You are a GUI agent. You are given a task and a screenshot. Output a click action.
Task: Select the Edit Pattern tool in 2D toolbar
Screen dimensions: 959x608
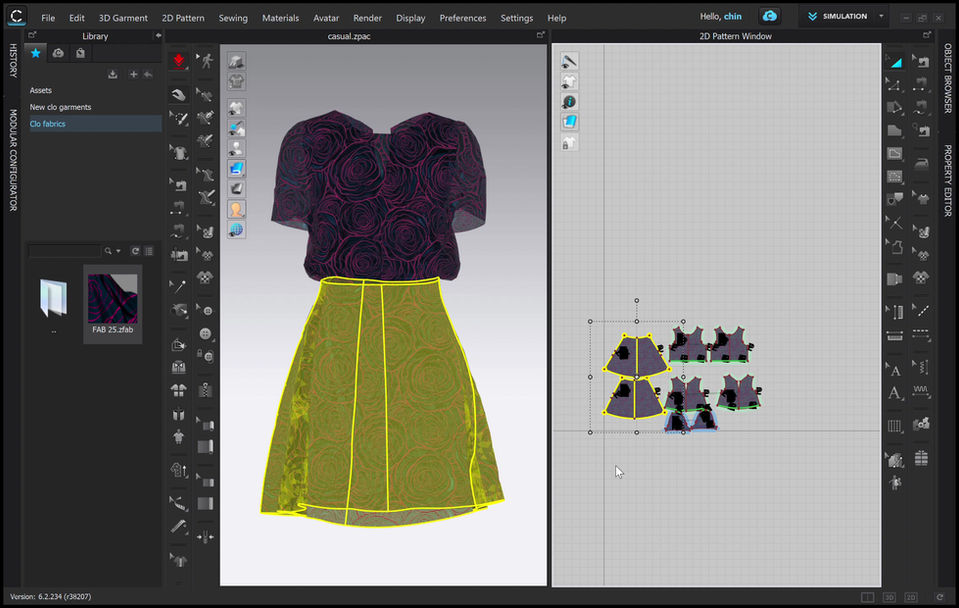point(894,62)
